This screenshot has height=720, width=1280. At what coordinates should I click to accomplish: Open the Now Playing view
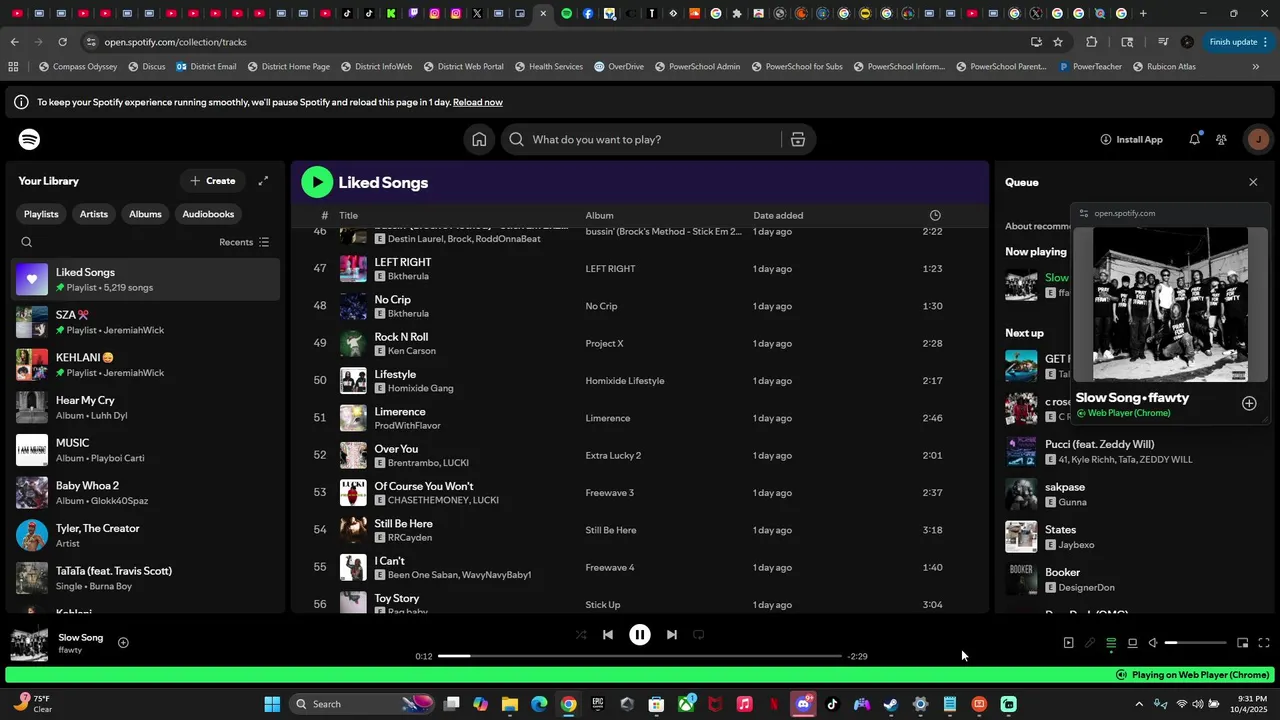click(1068, 643)
